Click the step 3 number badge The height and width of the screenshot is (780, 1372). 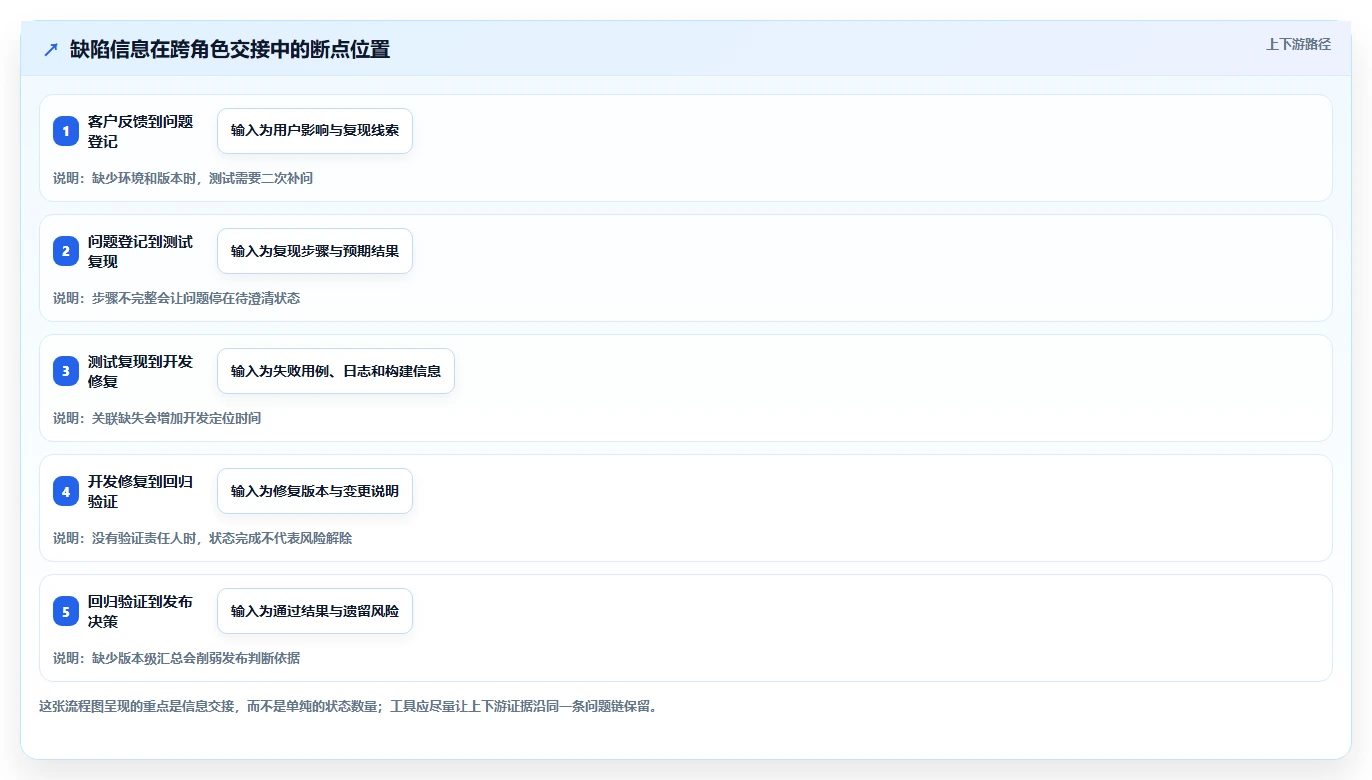pyautogui.click(x=66, y=371)
